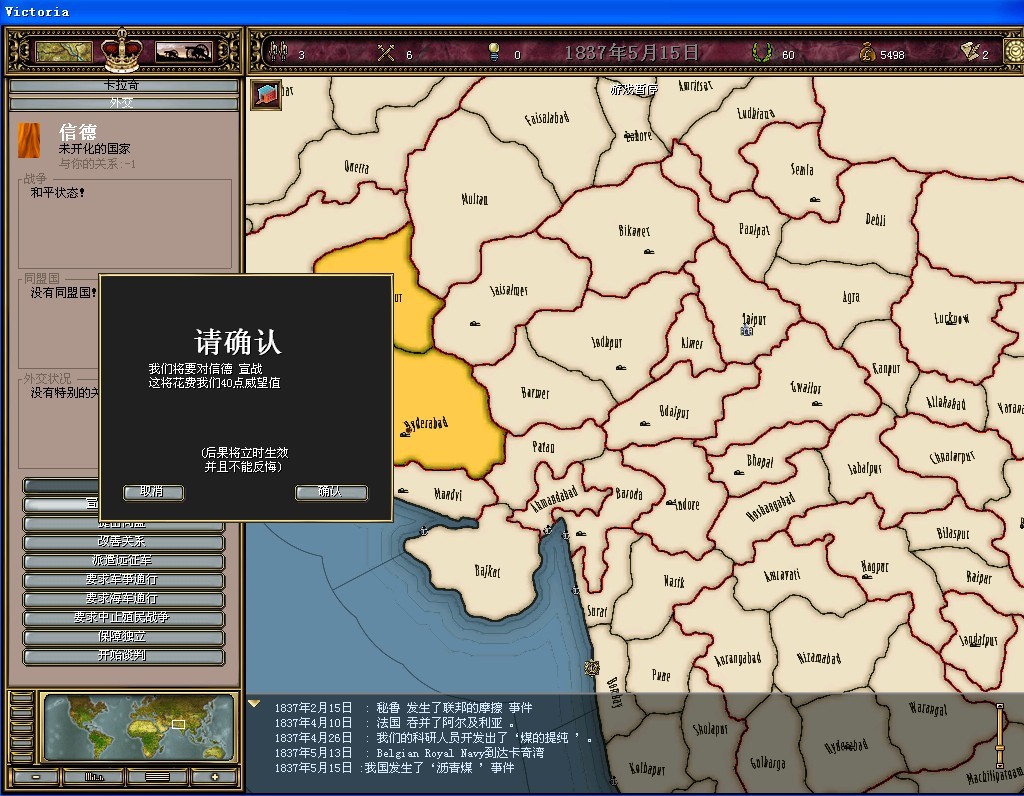Click the log entry about 煤的提纯
Viewport: 1024px width, 796px height.
tap(432, 738)
